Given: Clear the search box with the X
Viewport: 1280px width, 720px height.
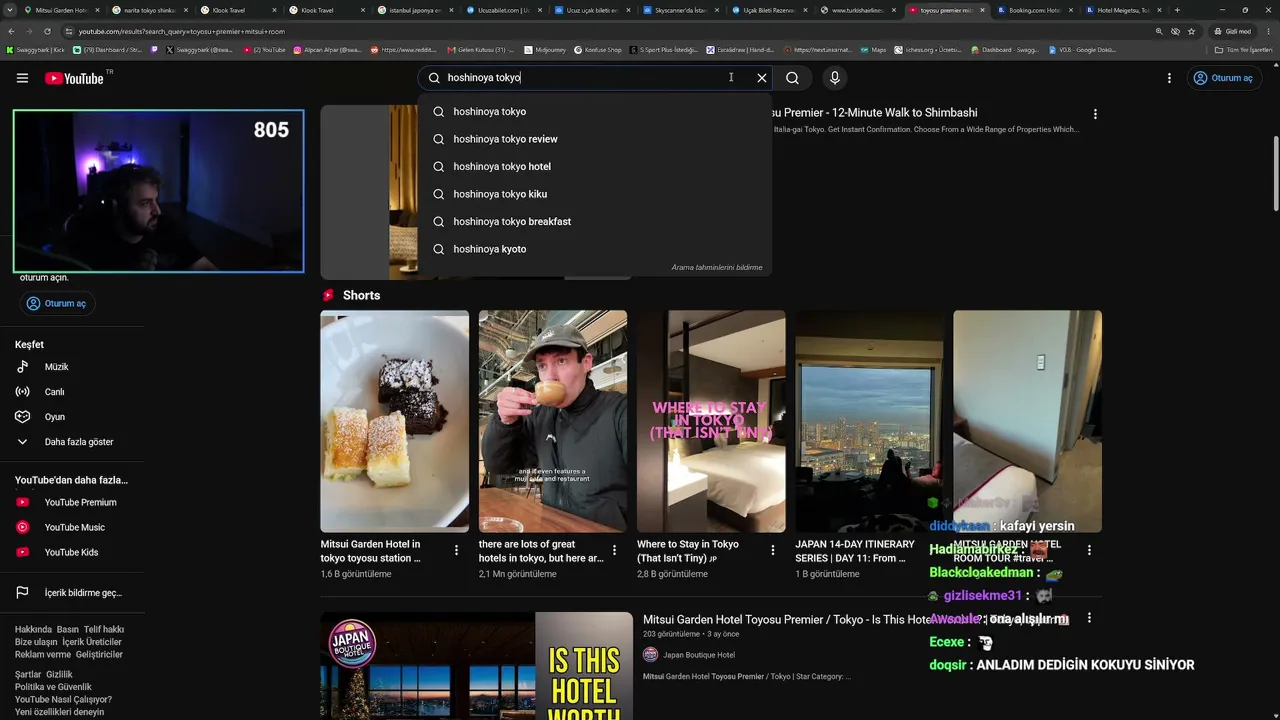Looking at the screenshot, I should [x=762, y=78].
